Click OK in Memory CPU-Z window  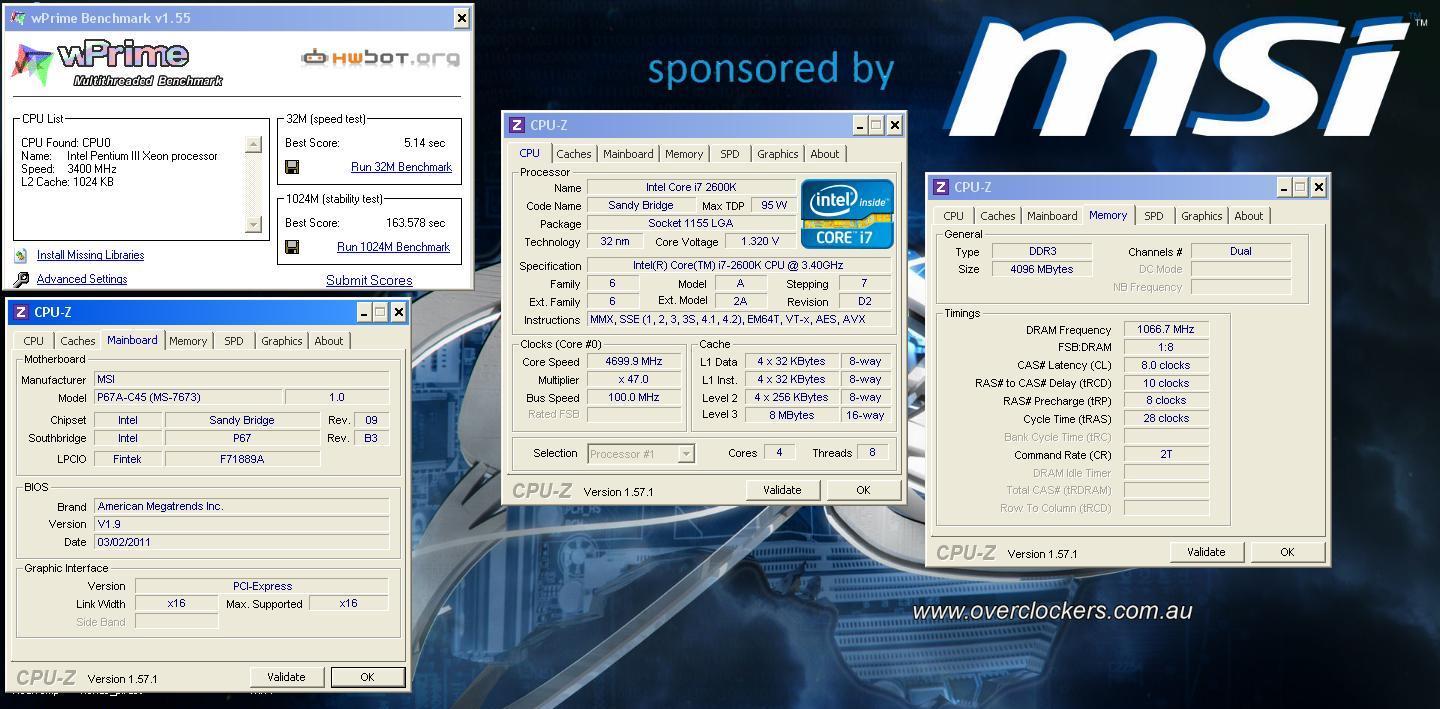tap(1287, 552)
